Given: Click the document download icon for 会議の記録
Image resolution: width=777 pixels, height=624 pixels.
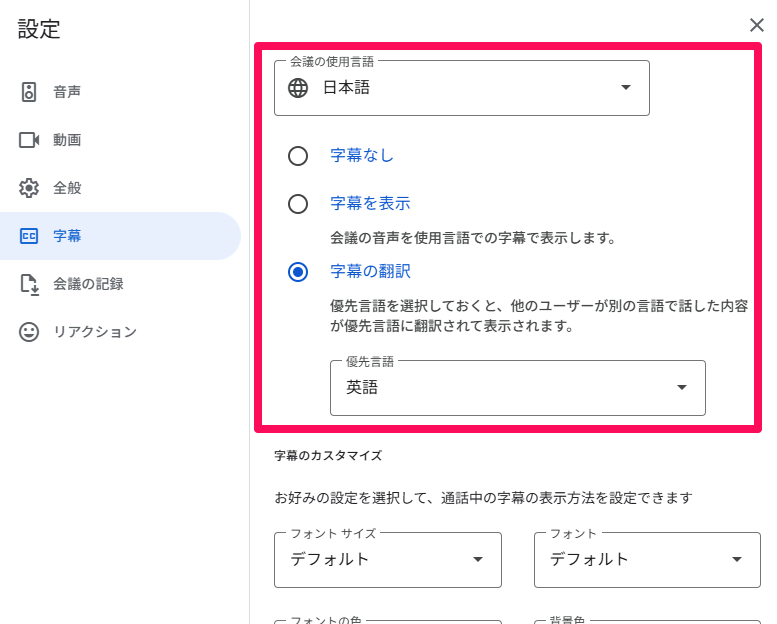Looking at the screenshot, I should coord(29,284).
